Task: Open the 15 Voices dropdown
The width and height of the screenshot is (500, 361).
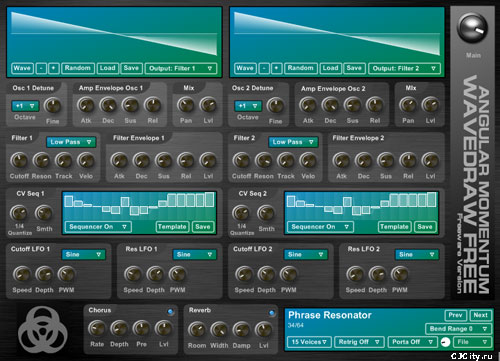Action: (309, 342)
